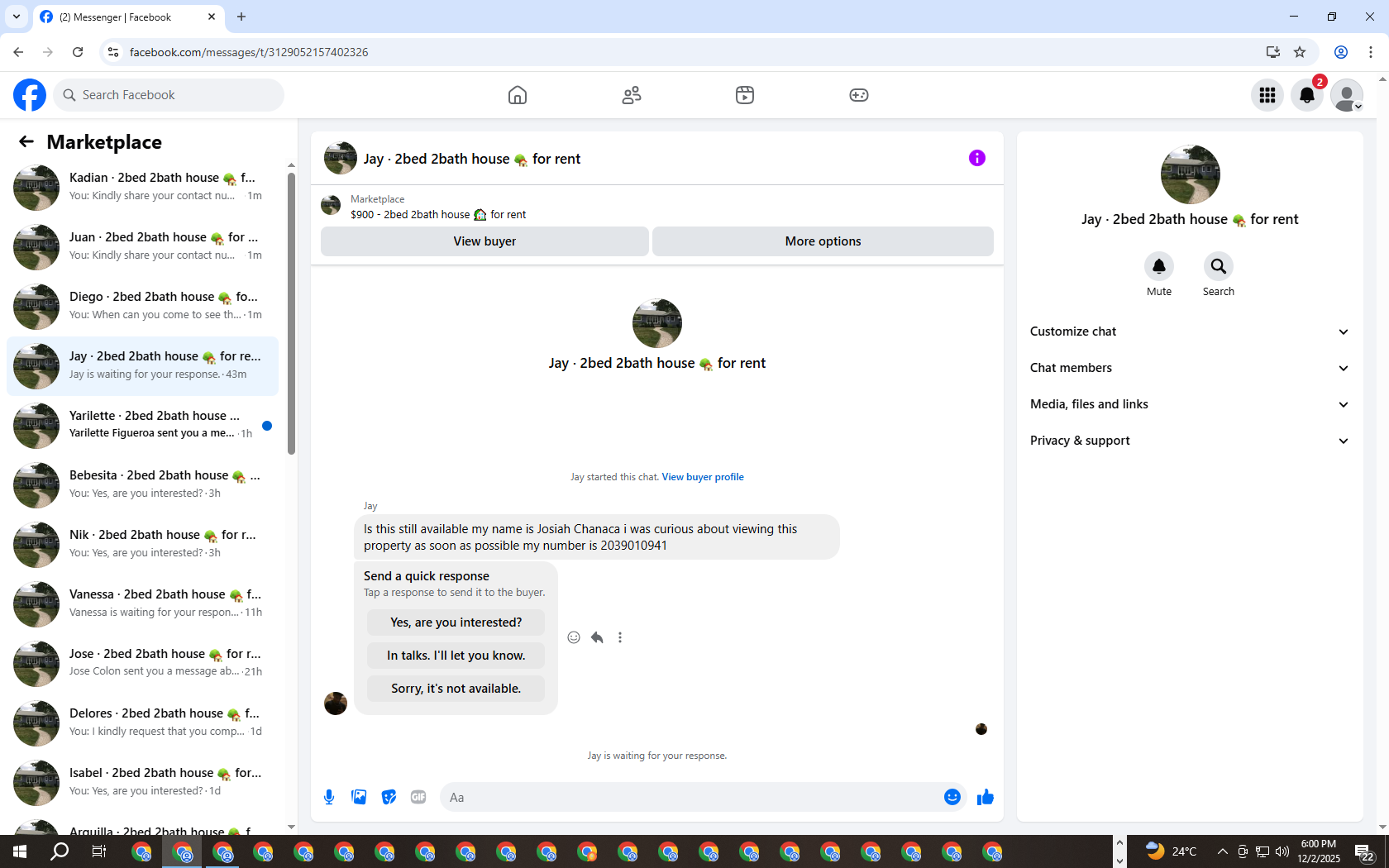
Task: Open the $900 listing thumbnail
Action: pos(331,205)
